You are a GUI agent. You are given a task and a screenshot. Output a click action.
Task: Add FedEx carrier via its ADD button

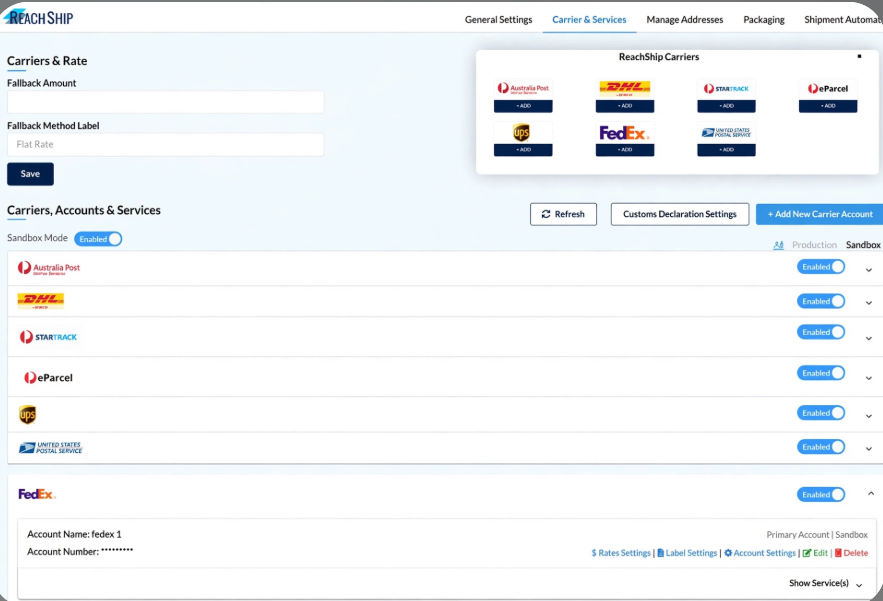(x=625, y=150)
